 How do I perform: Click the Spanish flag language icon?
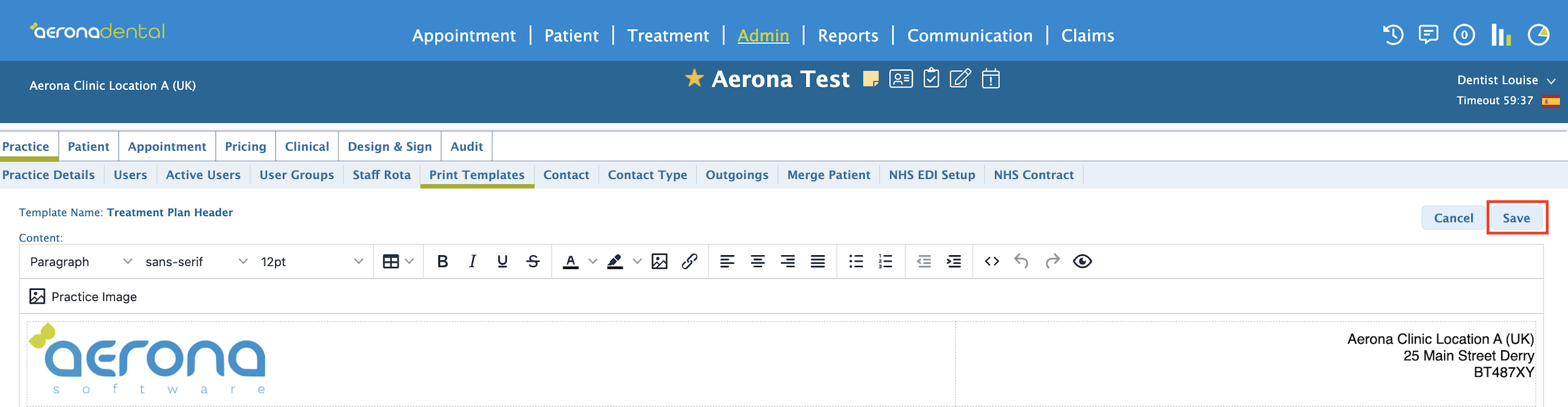pos(1551,101)
